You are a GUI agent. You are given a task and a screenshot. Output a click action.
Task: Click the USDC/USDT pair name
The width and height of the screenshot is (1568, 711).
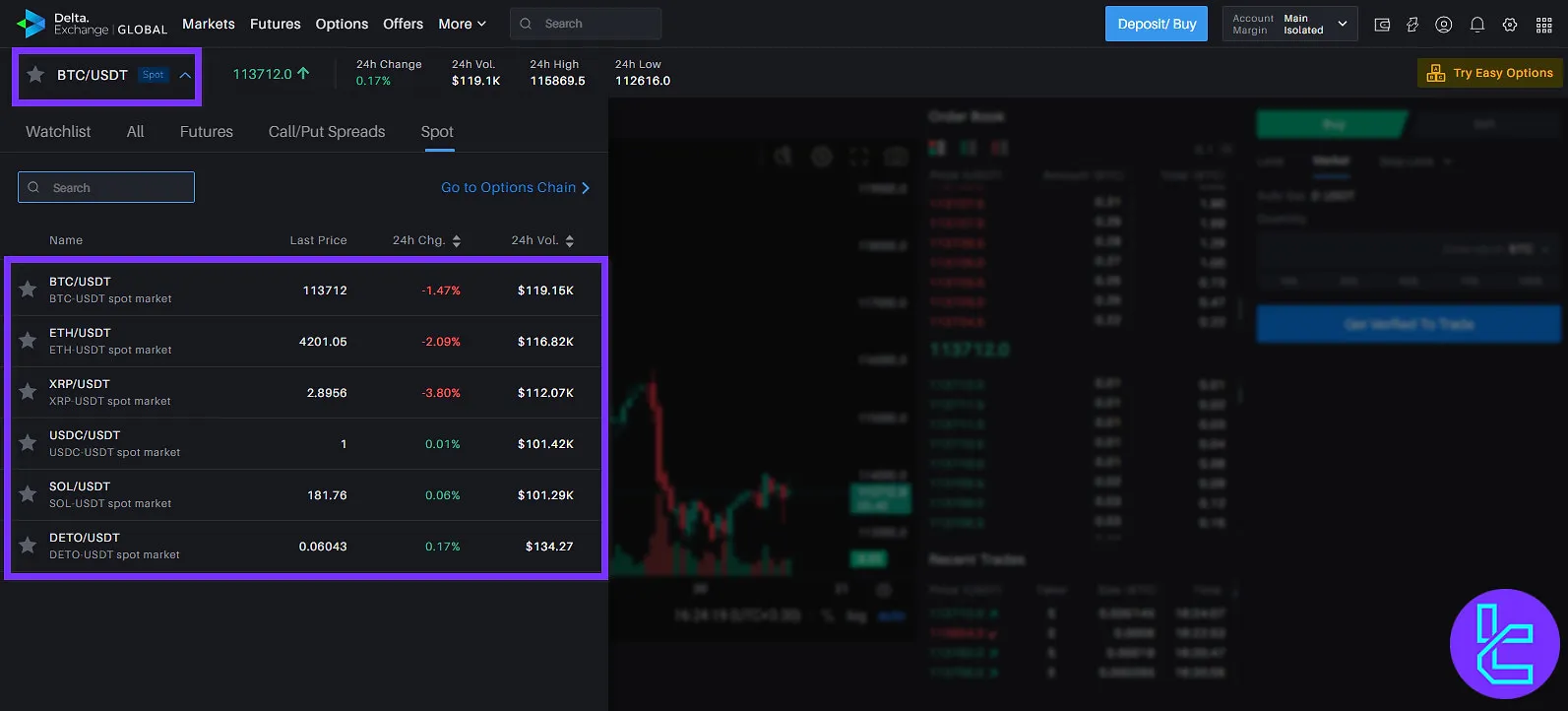[85, 435]
